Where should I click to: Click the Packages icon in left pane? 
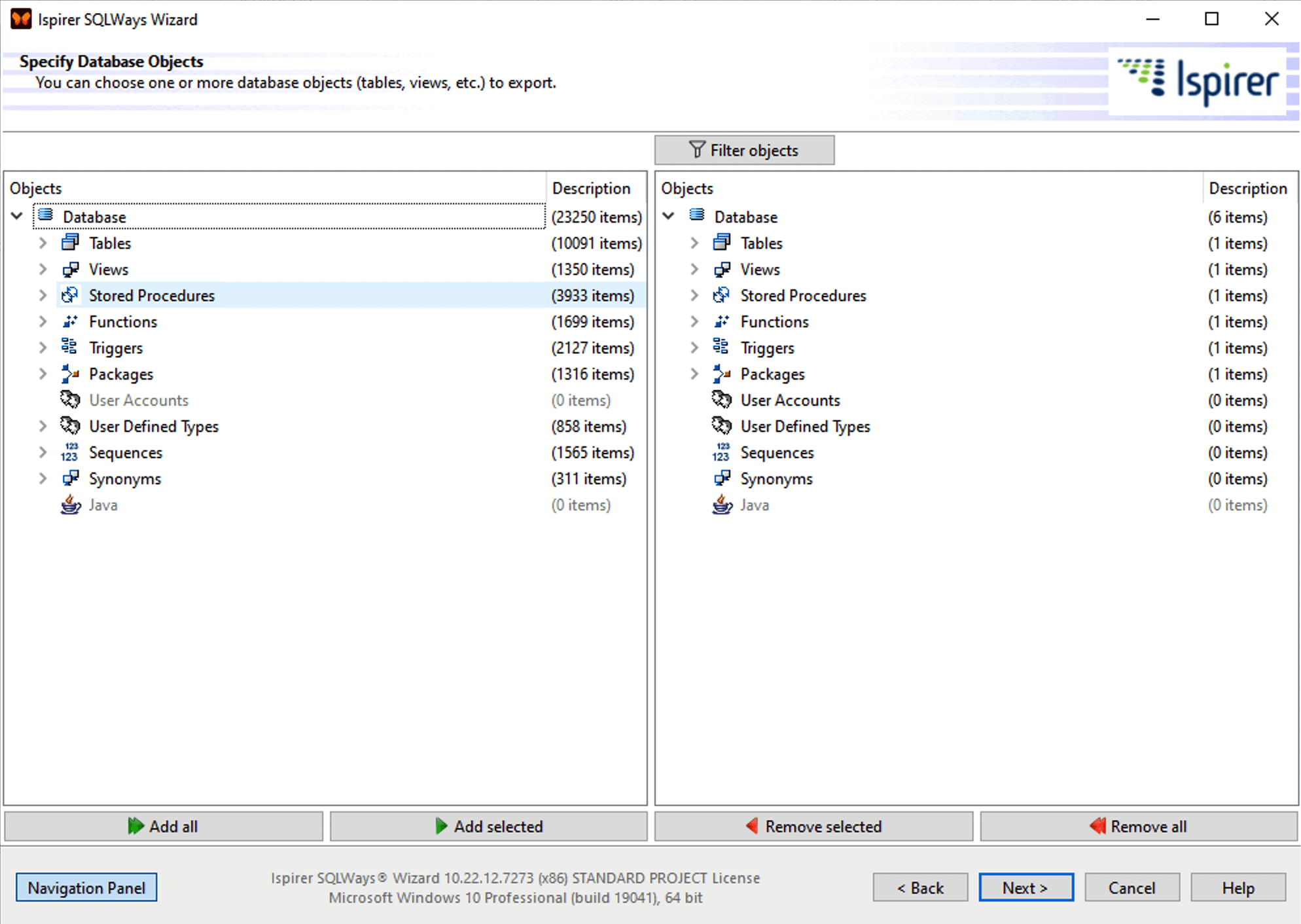[70, 374]
